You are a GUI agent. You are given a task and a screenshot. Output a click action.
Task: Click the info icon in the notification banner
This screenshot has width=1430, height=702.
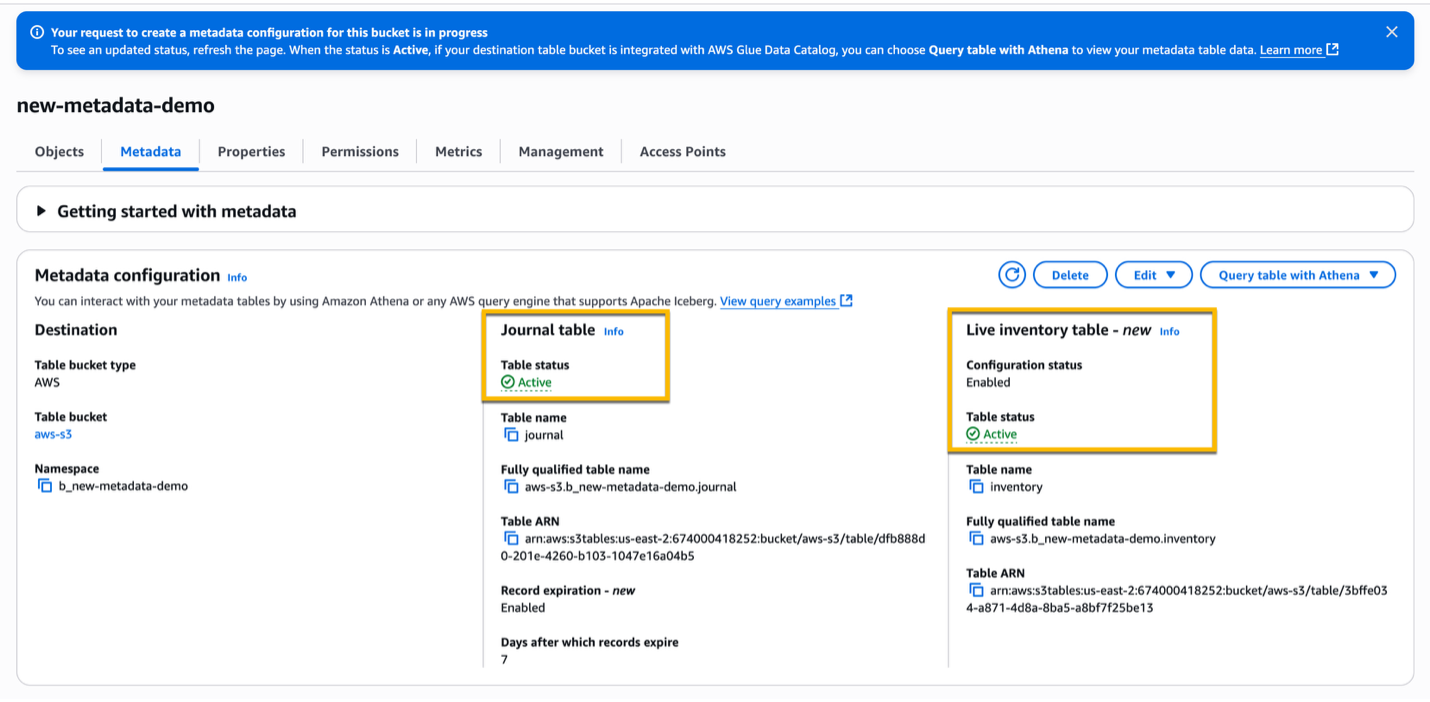[x=37, y=33]
